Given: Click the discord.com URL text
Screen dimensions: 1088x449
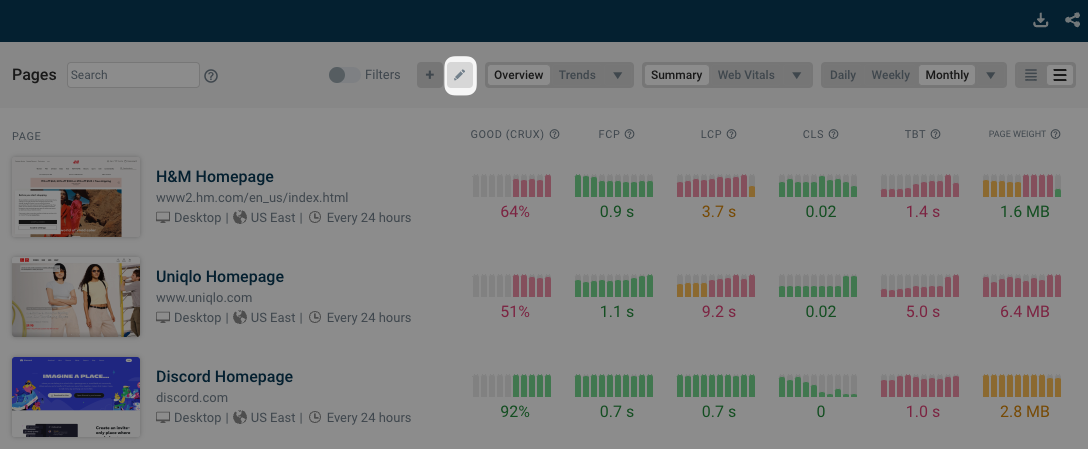Looking at the screenshot, I should pyautogui.click(x=192, y=398).
